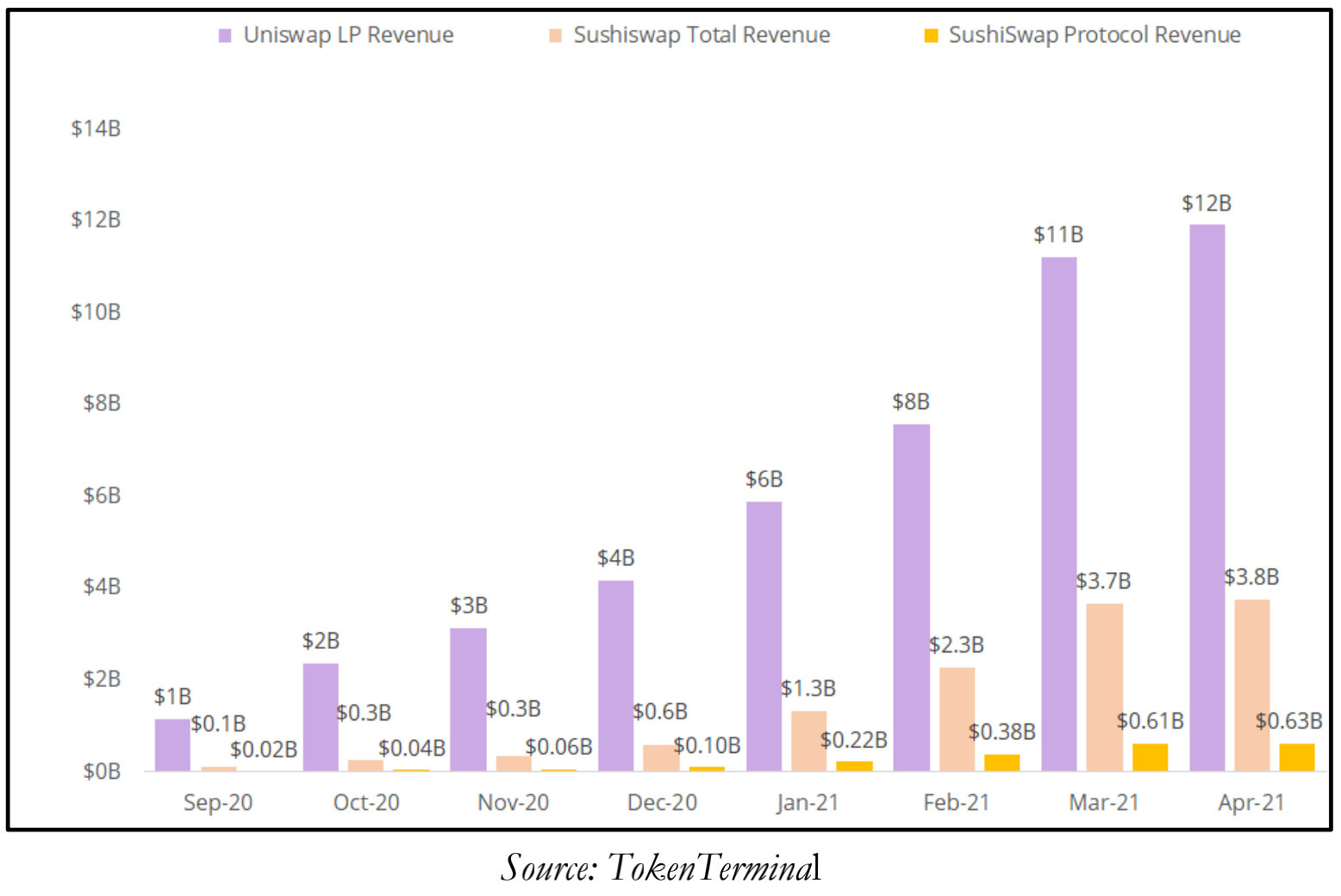Click the Source: TokenTerminal caption
Image resolution: width=1341 pixels, height=896 pixels.
coord(661,868)
